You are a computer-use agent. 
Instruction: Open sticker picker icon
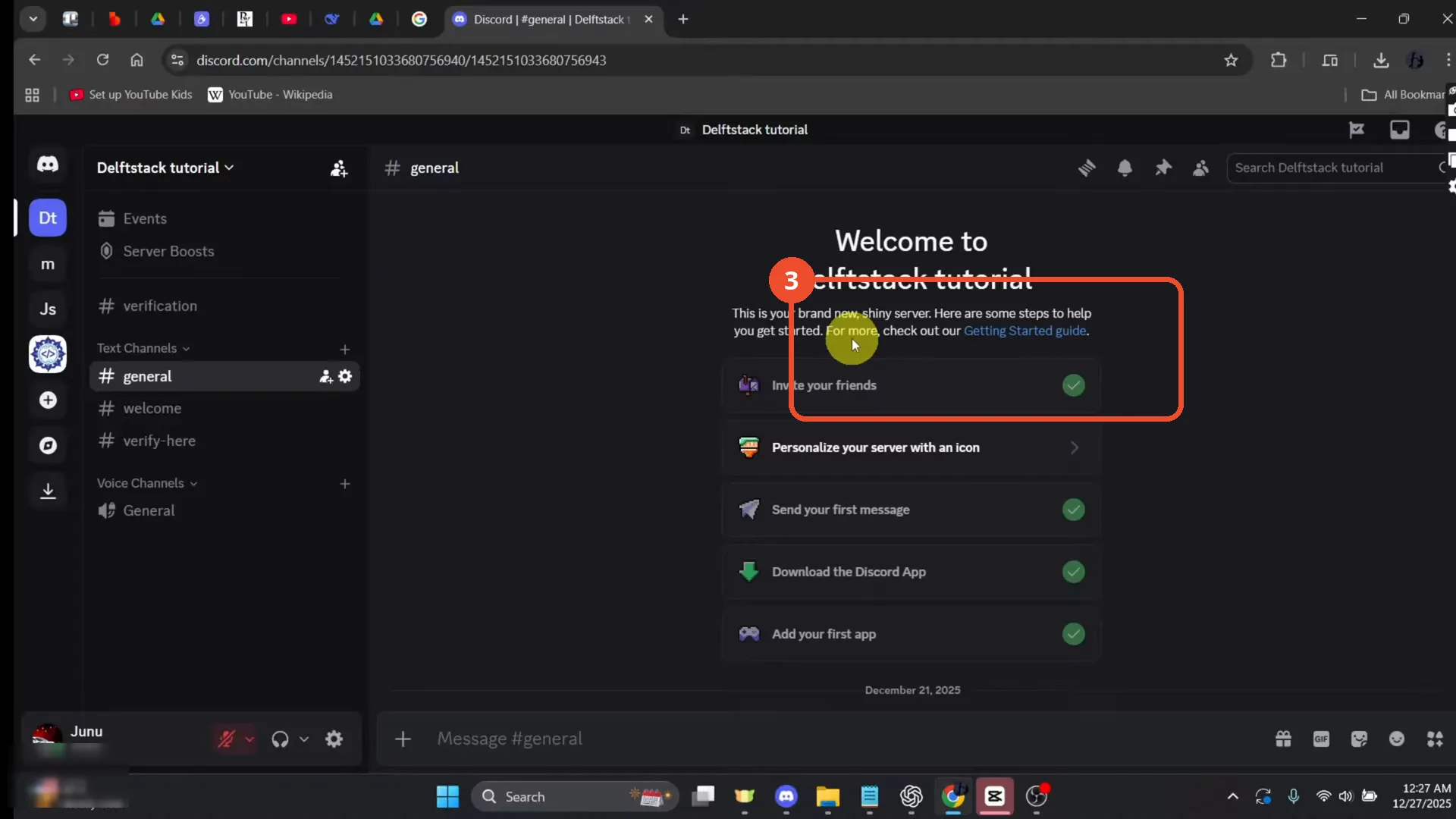1359,739
